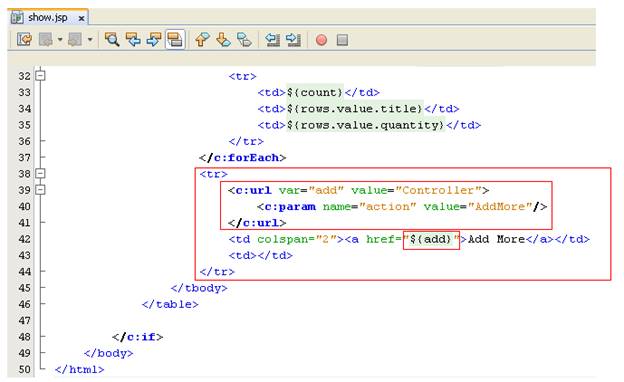Click the Add More anchor text
Viewport: 624px width, 382px height.
pyautogui.click(x=497, y=239)
